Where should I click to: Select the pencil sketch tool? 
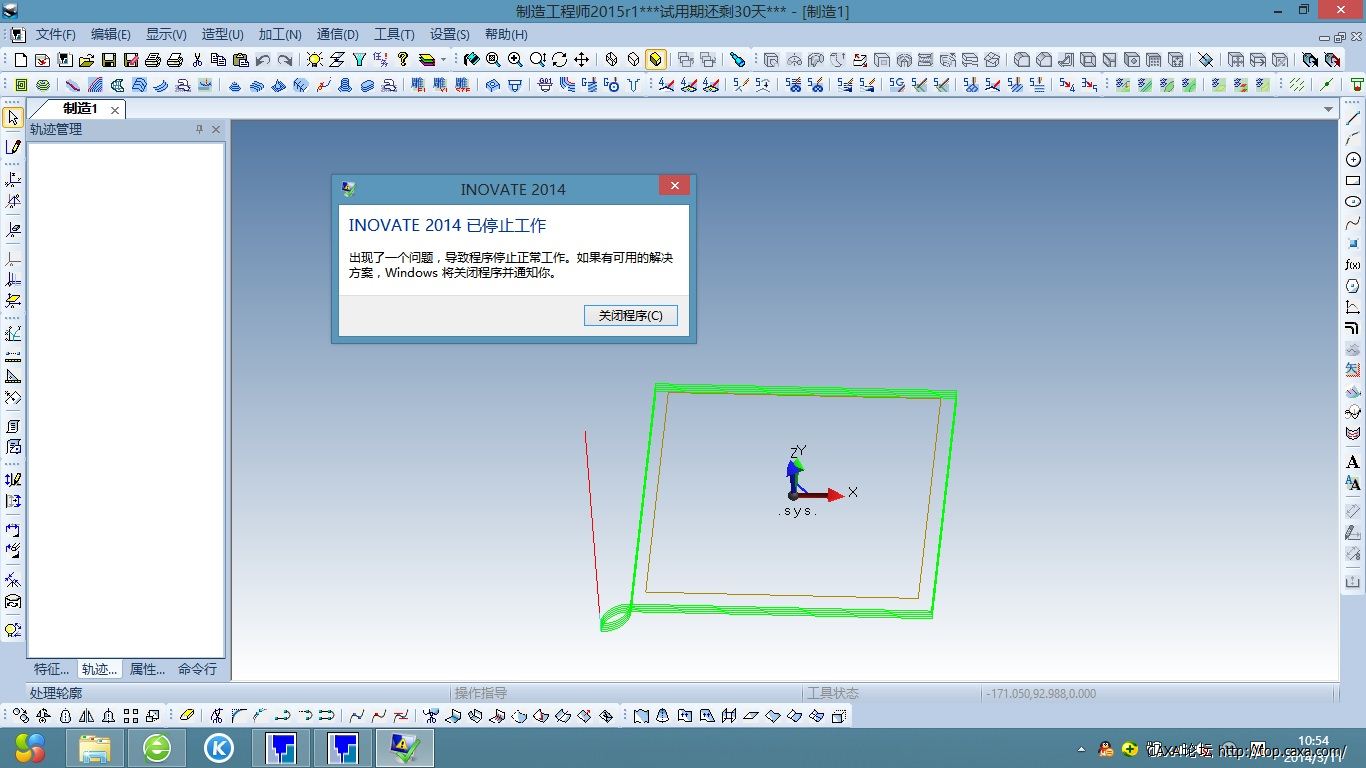click(x=13, y=147)
